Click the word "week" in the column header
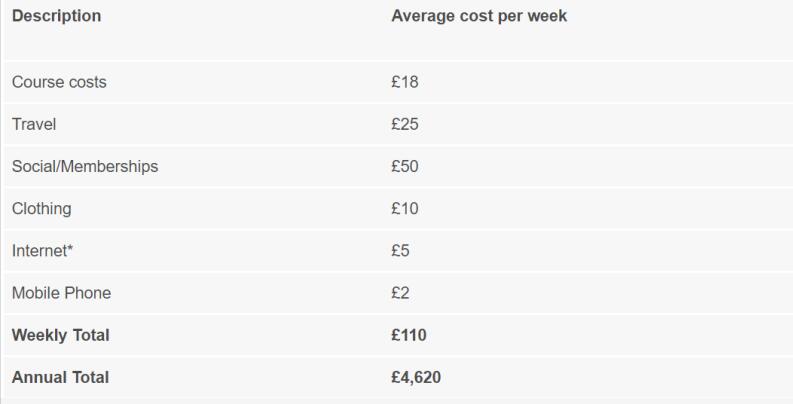Screen dimensions: 793x404 point(549,18)
